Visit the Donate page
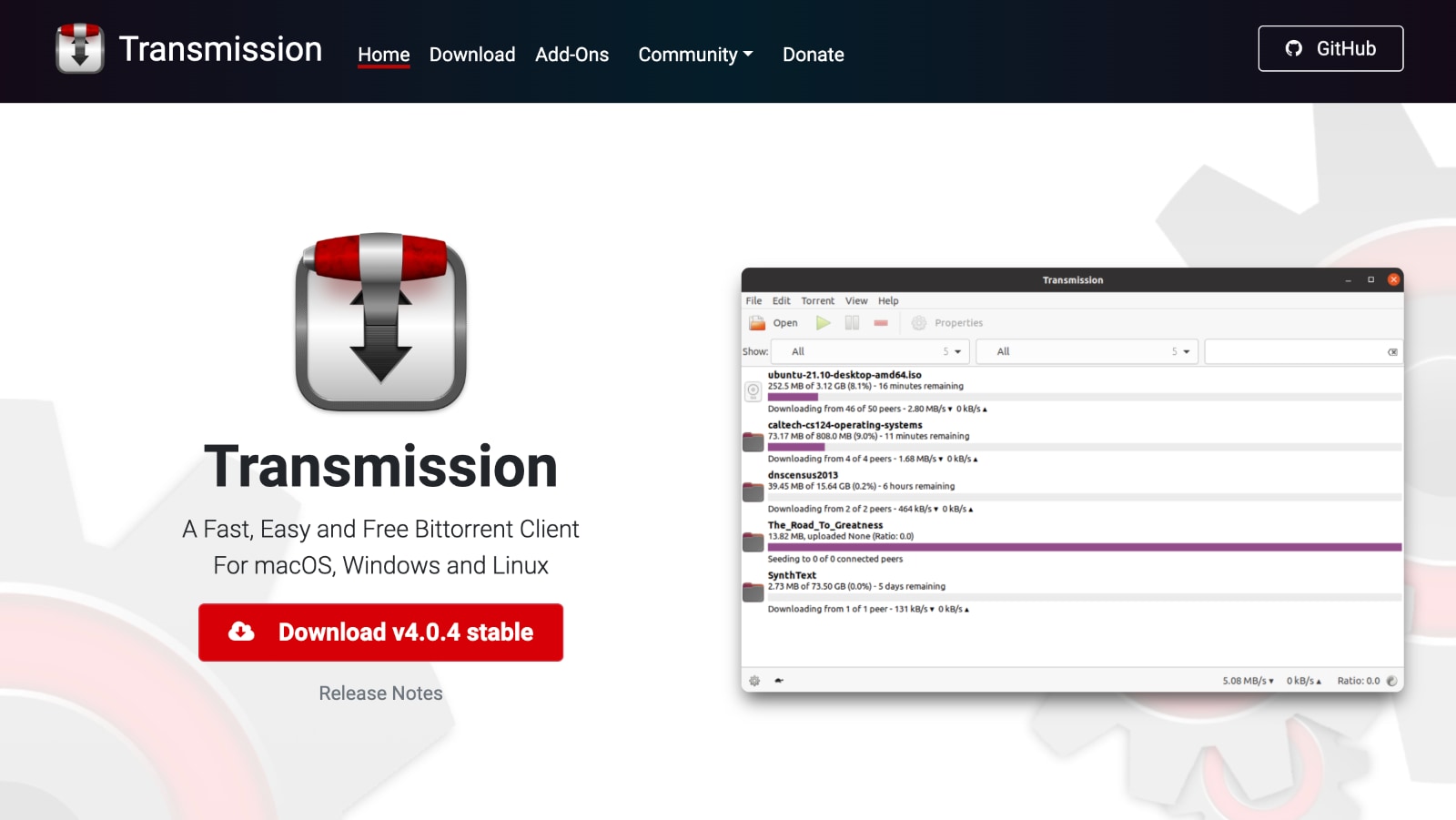The width and height of the screenshot is (1456, 820). point(814,55)
